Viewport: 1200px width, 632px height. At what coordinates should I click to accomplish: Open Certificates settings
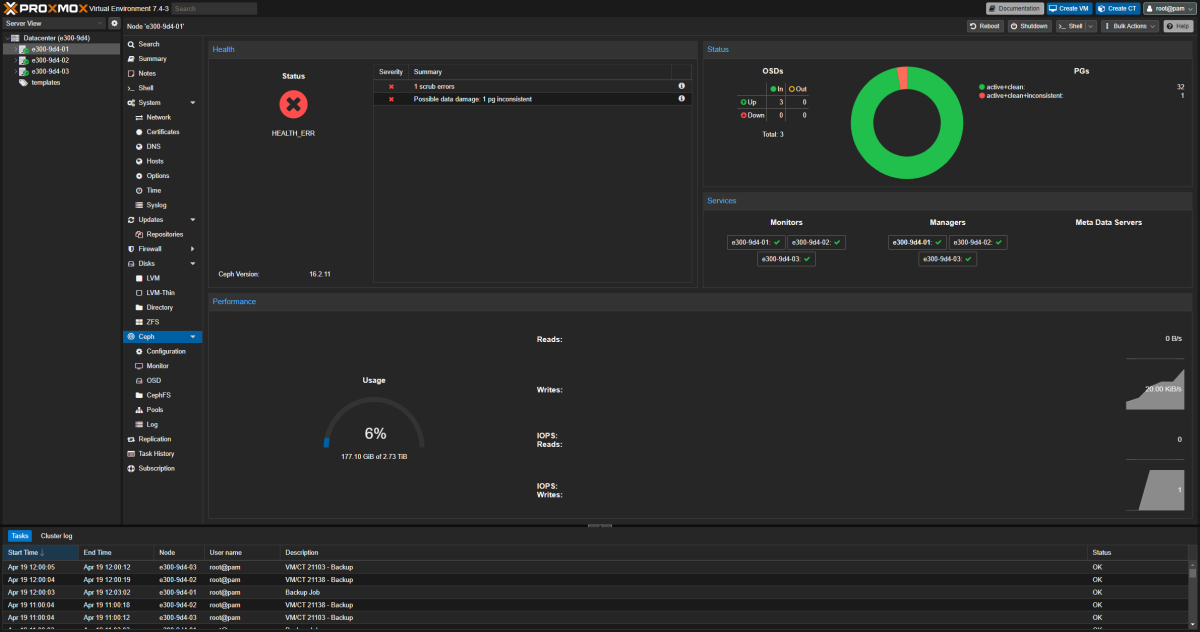point(162,132)
